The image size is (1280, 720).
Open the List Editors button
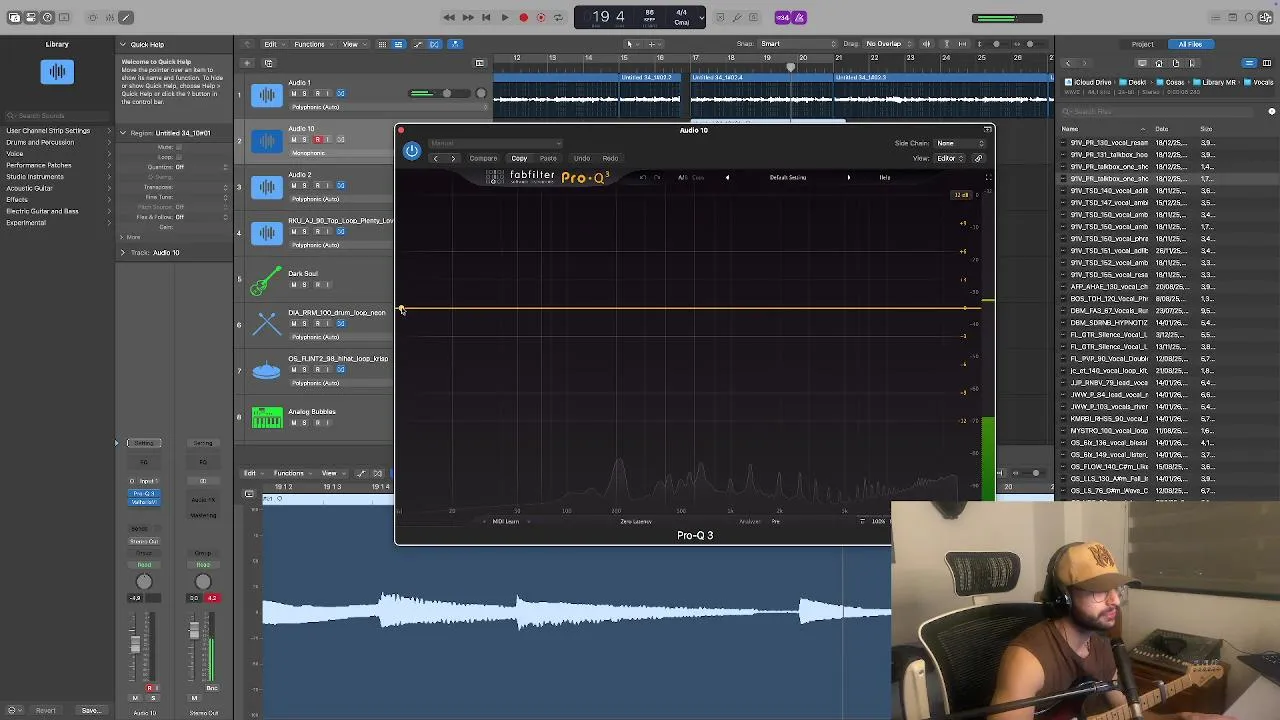pyautogui.click(x=1216, y=17)
